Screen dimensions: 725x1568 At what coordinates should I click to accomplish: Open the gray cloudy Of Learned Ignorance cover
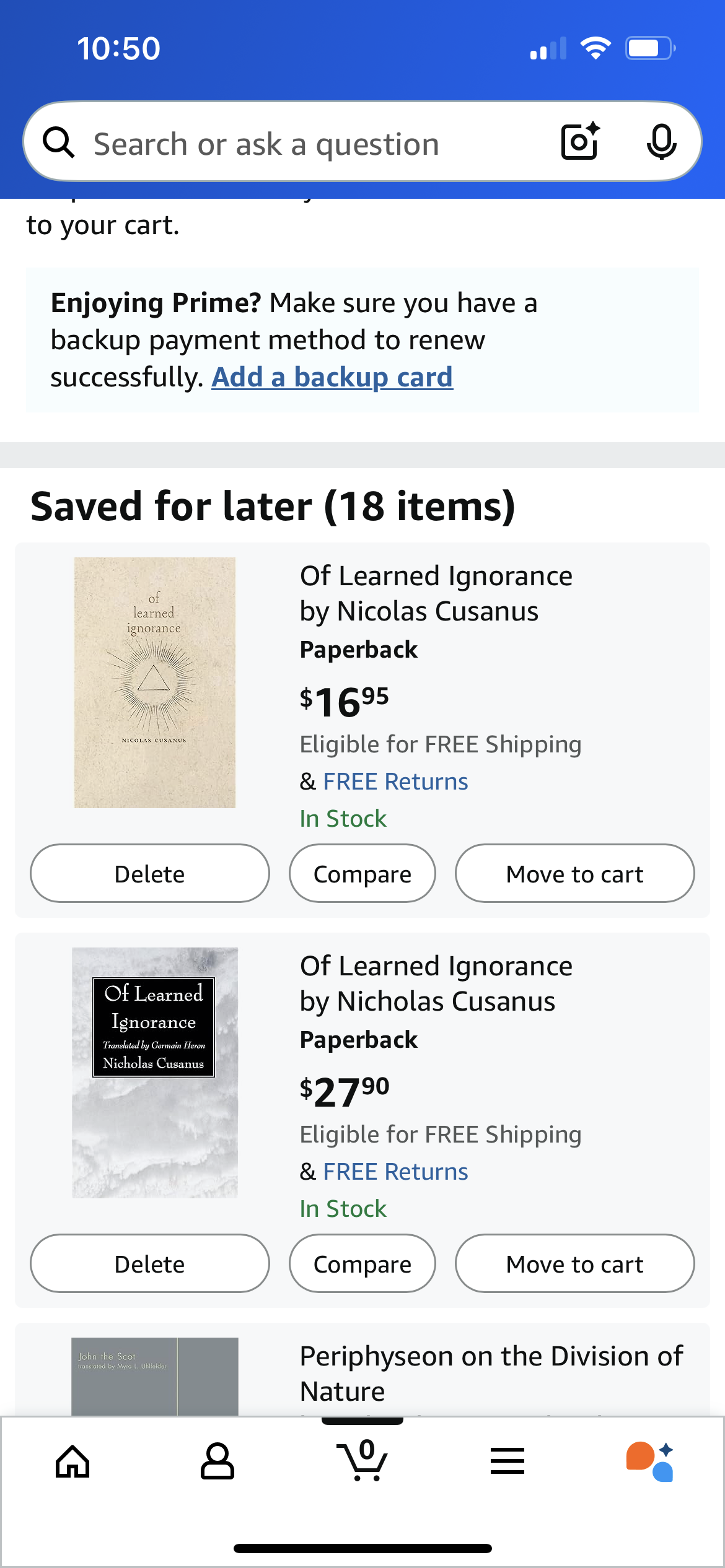point(155,1073)
